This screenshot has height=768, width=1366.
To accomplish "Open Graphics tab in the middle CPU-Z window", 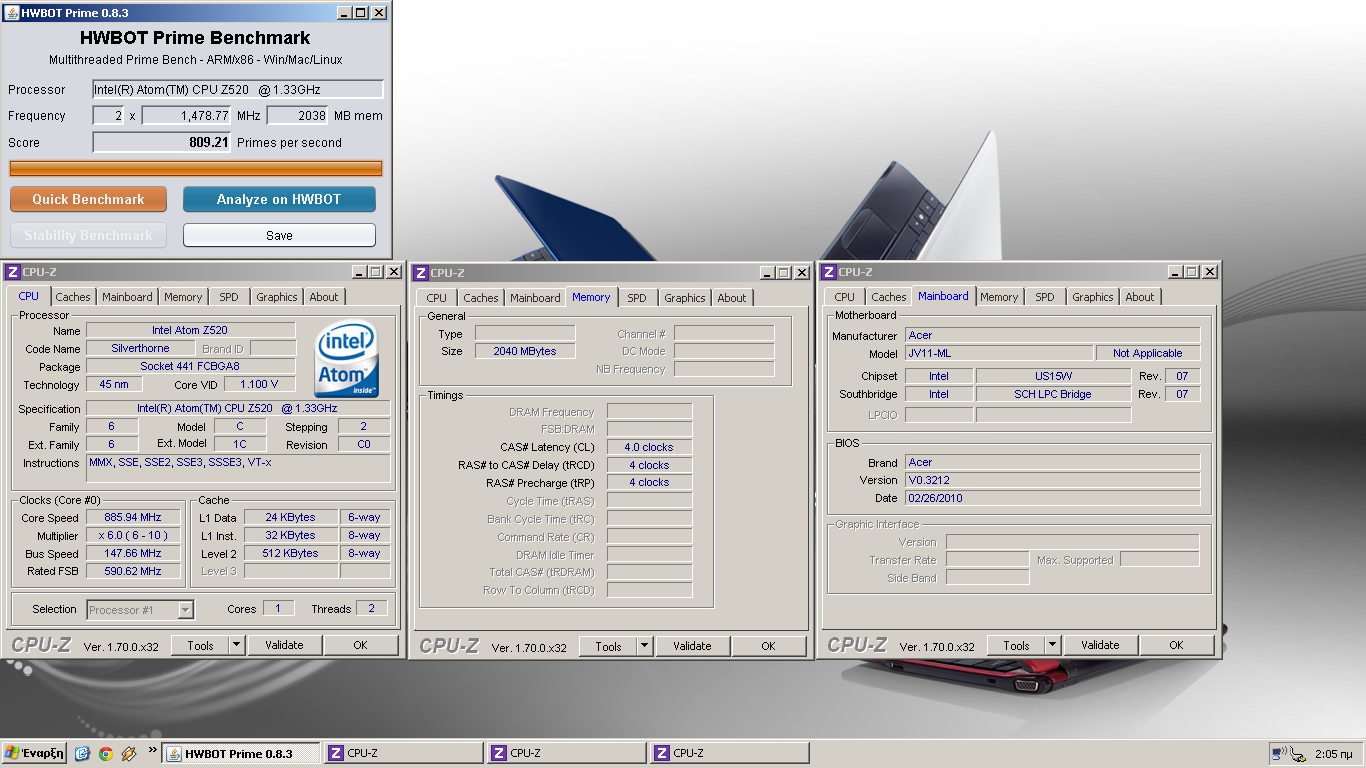I will [x=685, y=298].
